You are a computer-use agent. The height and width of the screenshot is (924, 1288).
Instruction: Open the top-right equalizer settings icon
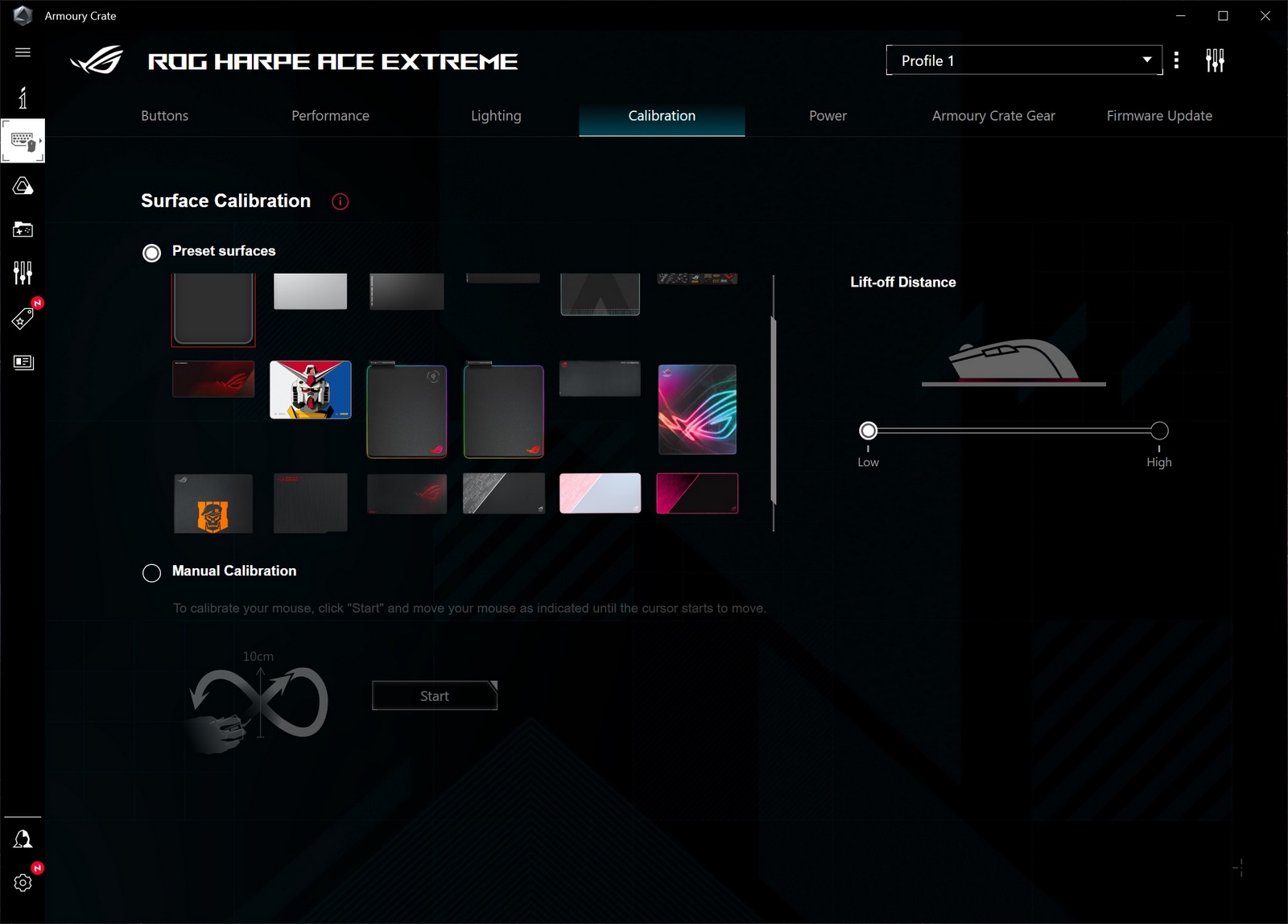[1215, 60]
